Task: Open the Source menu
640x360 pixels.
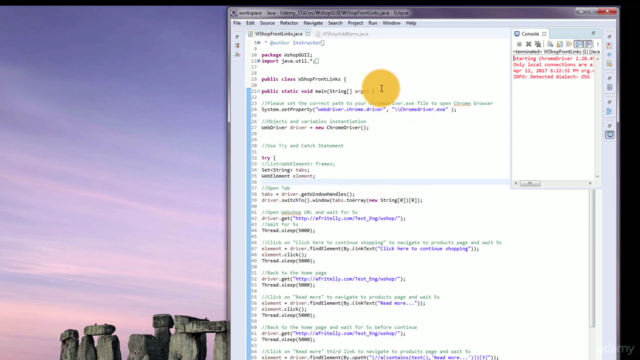Action: (x=267, y=23)
